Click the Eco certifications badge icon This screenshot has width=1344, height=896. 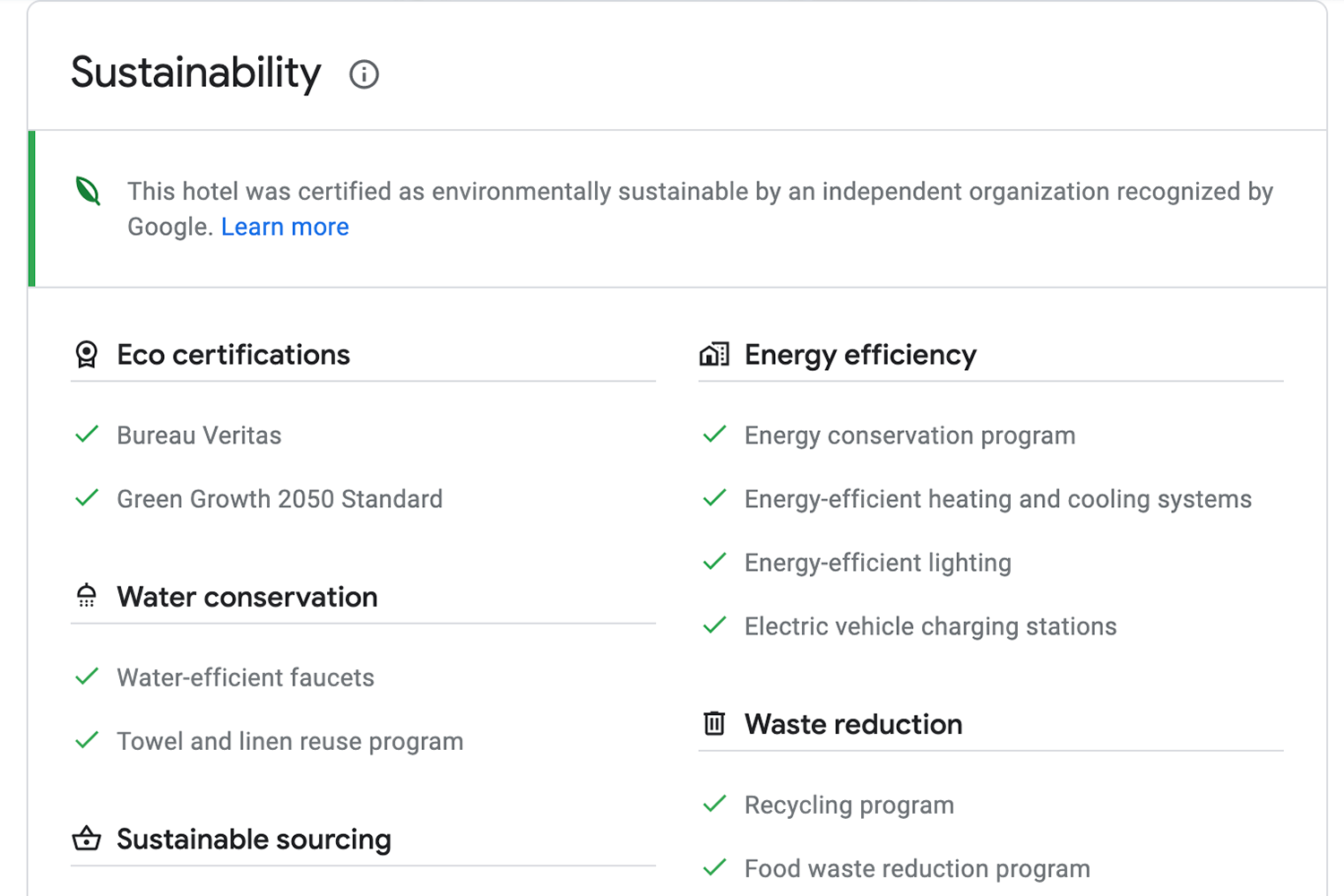(x=87, y=355)
